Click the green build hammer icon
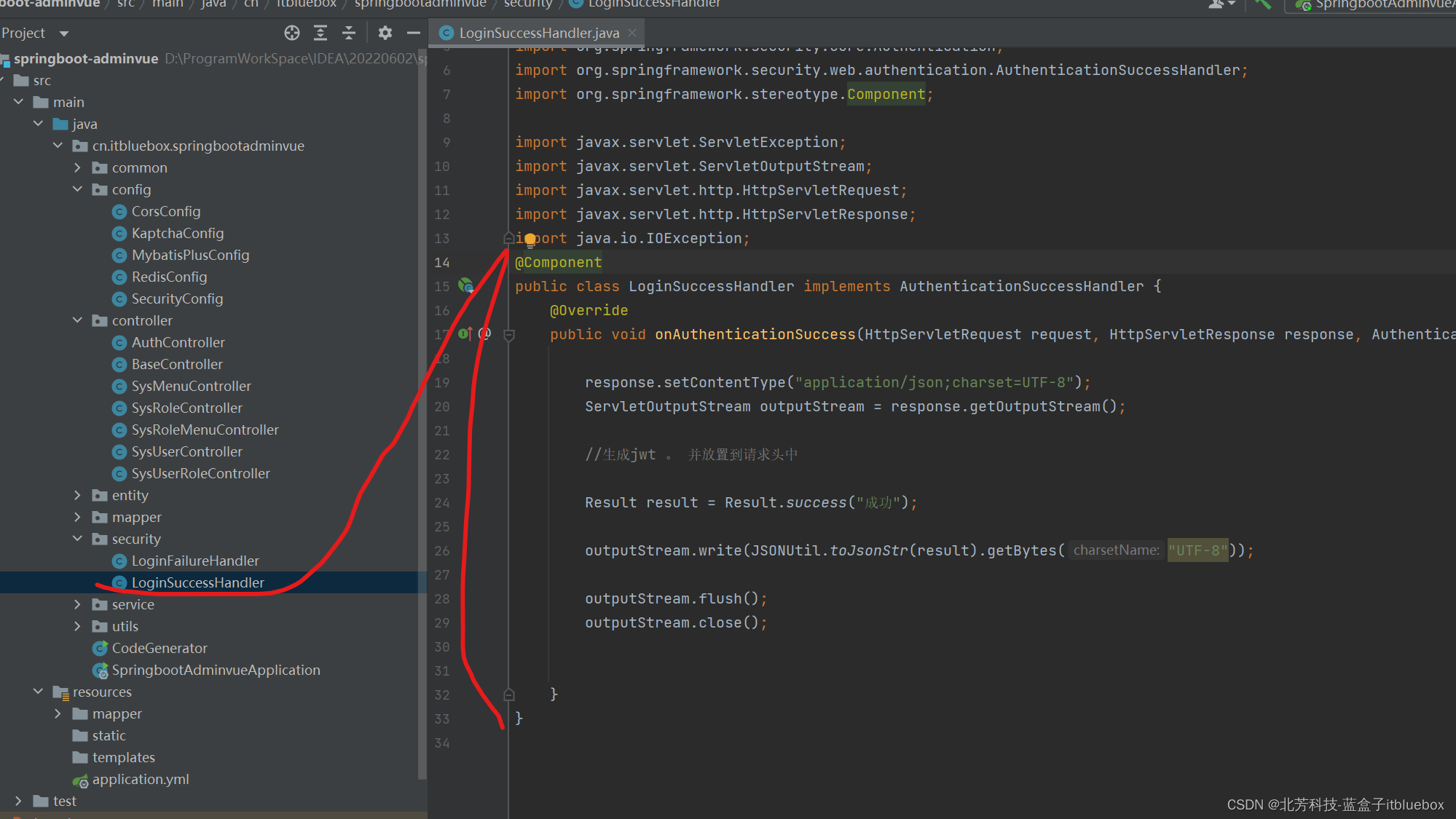The height and width of the screenshot is (819, 1456). pyautogui.click(x=1264, y=4)
